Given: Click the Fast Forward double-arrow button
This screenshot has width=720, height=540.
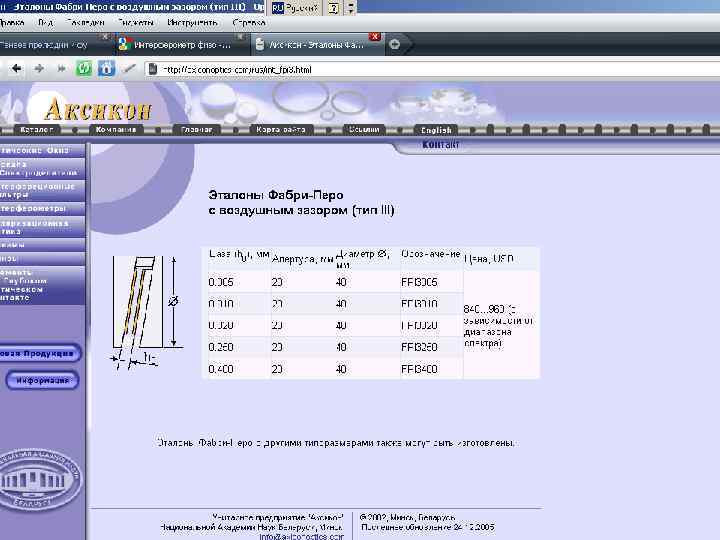Looking at the screenshot, I should tap(61, 69).
